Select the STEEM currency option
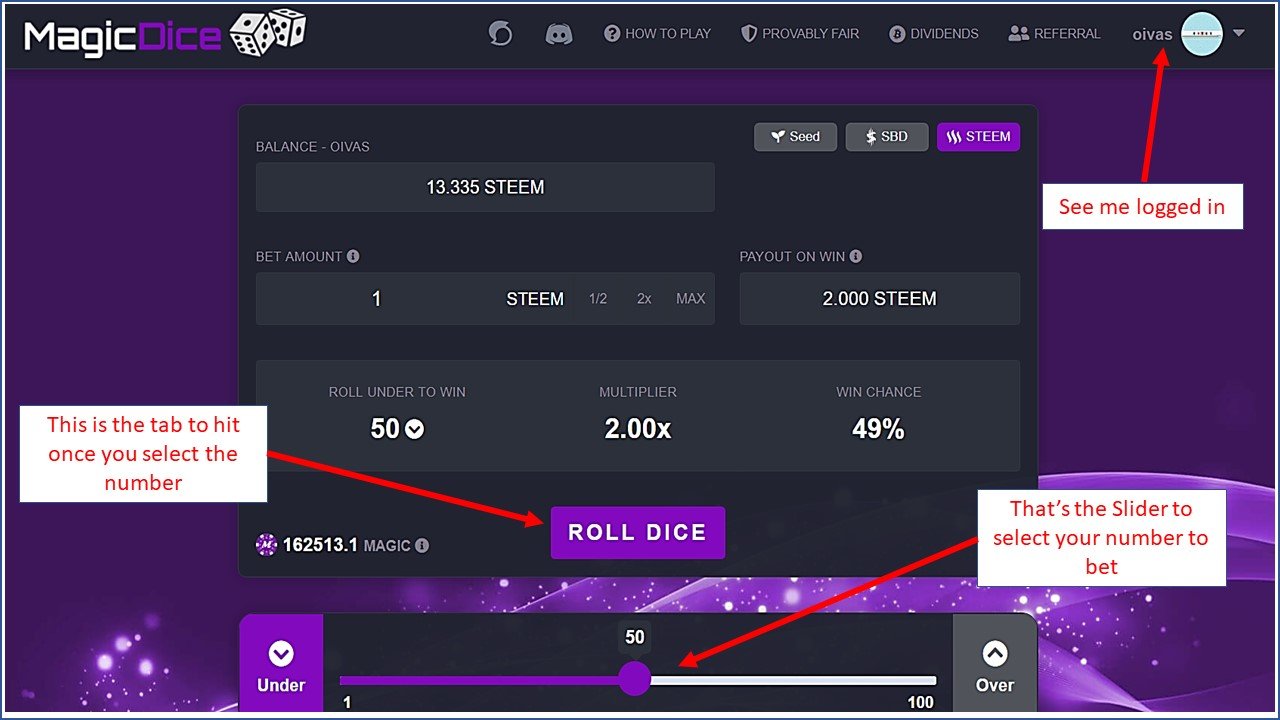The height and width of the screenshot is (720, 1280). pyautogui.click(x=978, y=137)
